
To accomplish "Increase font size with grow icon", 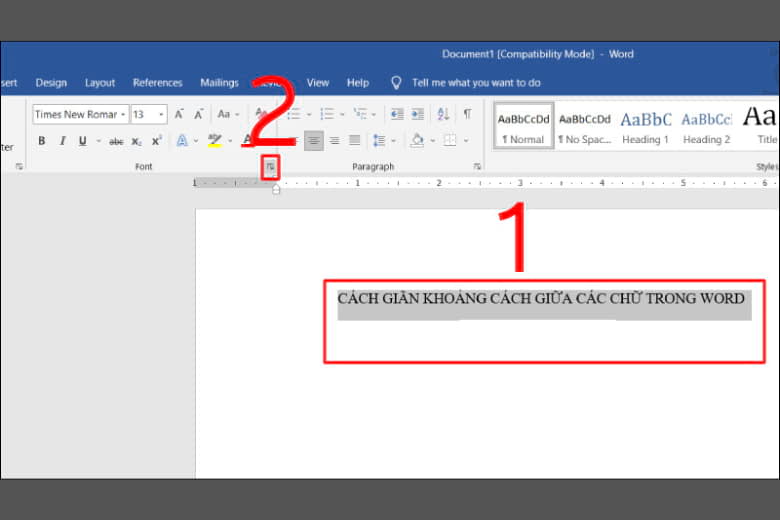I will (x=179, y=114).
